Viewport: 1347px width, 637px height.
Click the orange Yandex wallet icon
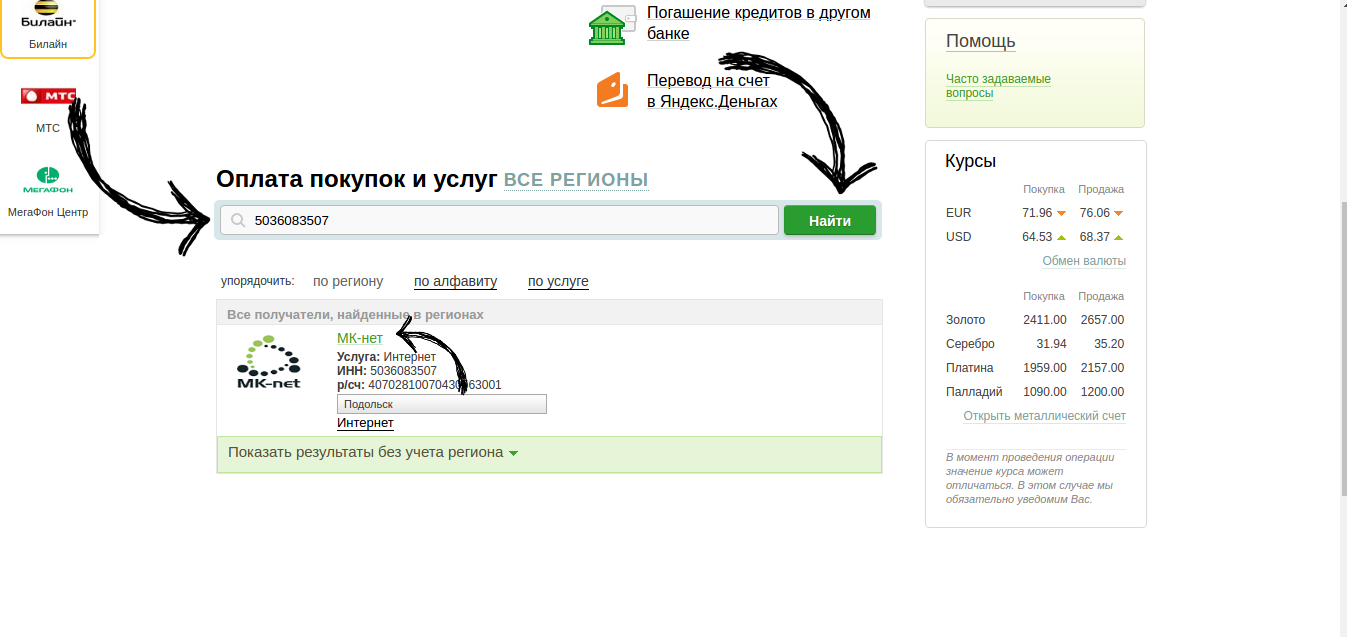(612, 90)
